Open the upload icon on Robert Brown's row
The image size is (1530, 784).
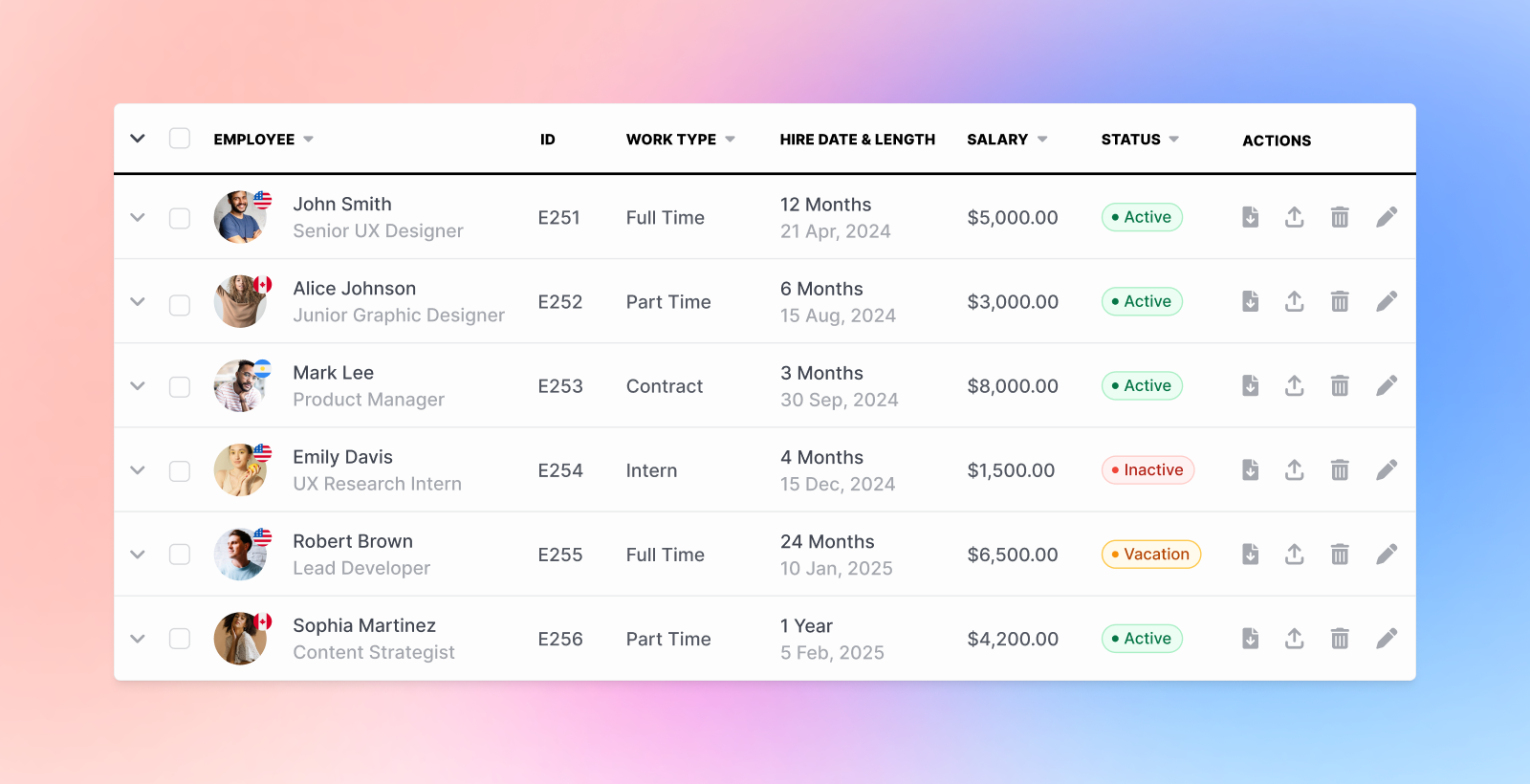pyautogui.click(x=1295, y=554)
